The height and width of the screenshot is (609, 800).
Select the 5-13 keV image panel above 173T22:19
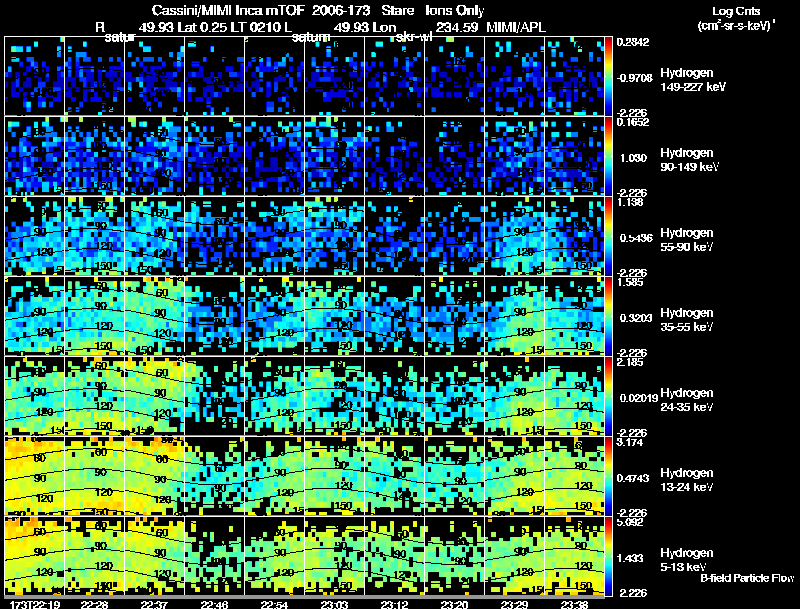[x=35, y=556]
